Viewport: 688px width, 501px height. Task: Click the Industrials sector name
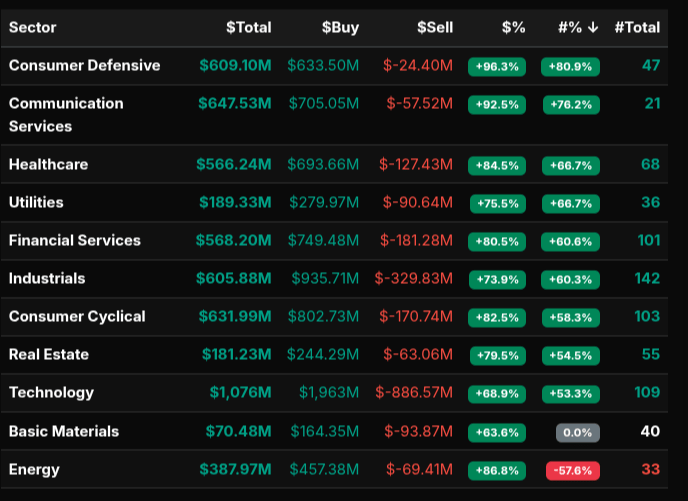(47, 278)
